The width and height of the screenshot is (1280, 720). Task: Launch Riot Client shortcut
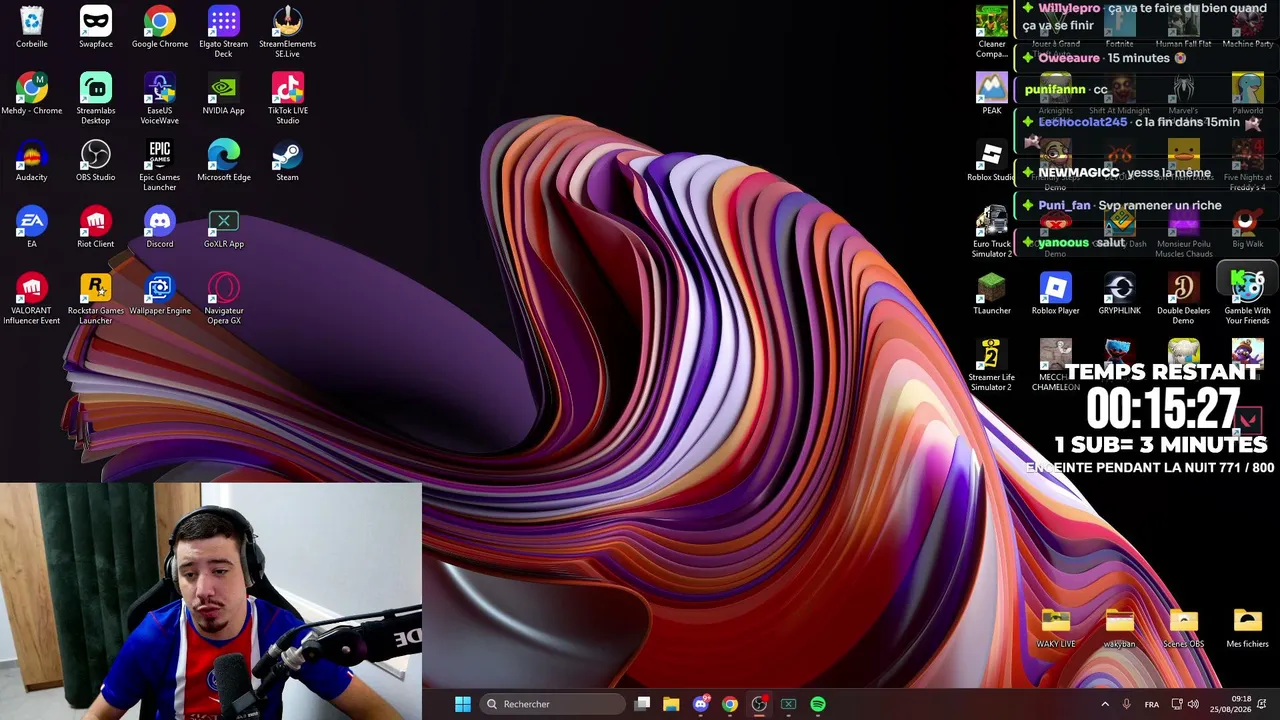[x=96, y=227]
